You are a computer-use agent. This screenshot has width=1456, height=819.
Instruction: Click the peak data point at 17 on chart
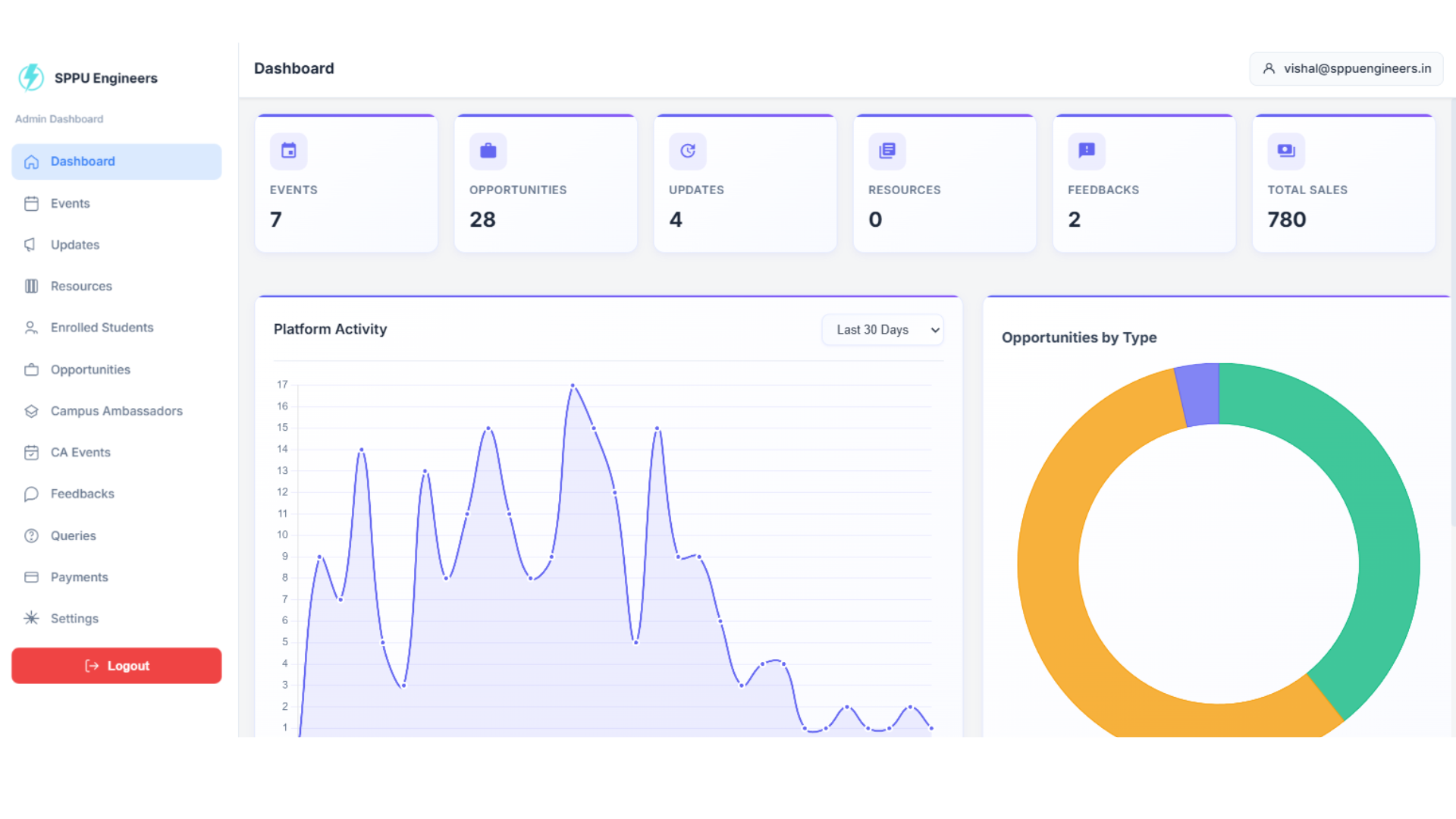pyautogui.click(x=573, y=385)
